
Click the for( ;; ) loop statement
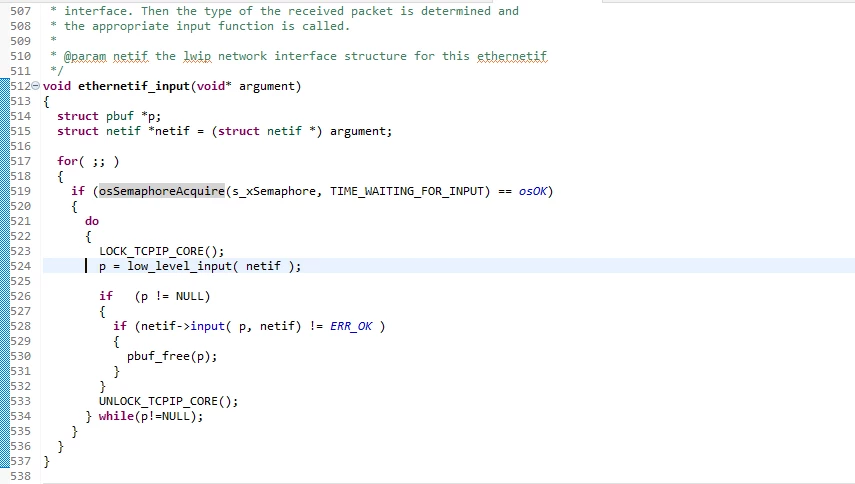pyautogui.click(x=88, y=161)
